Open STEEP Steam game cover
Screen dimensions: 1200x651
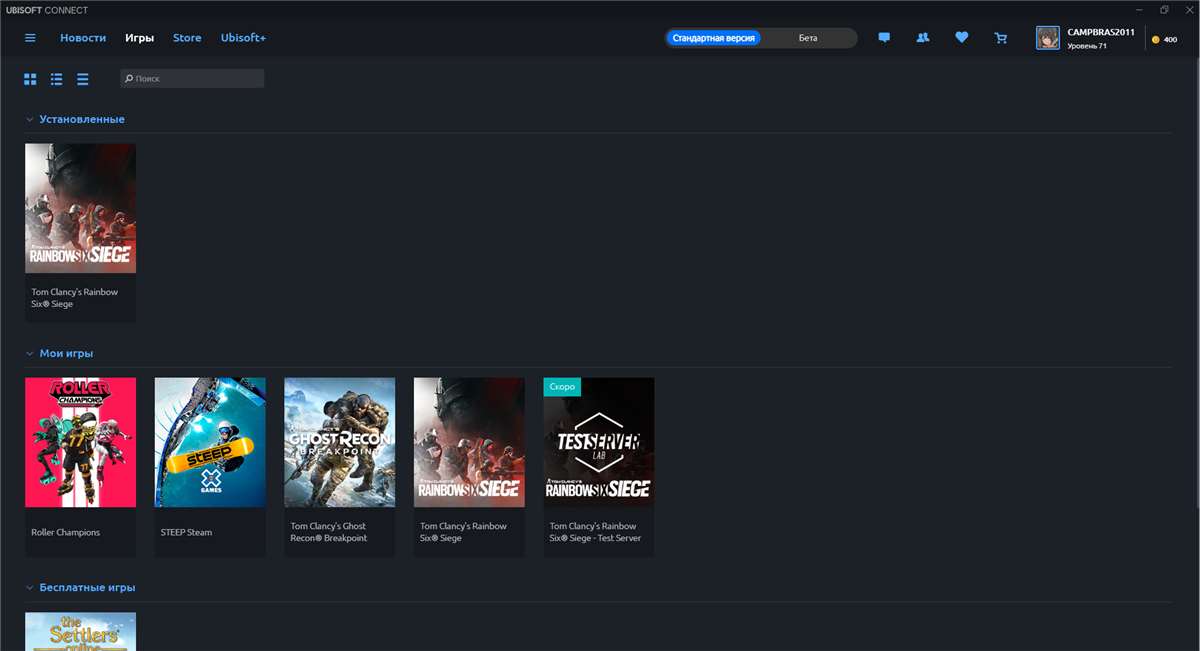tap(210, 442)
